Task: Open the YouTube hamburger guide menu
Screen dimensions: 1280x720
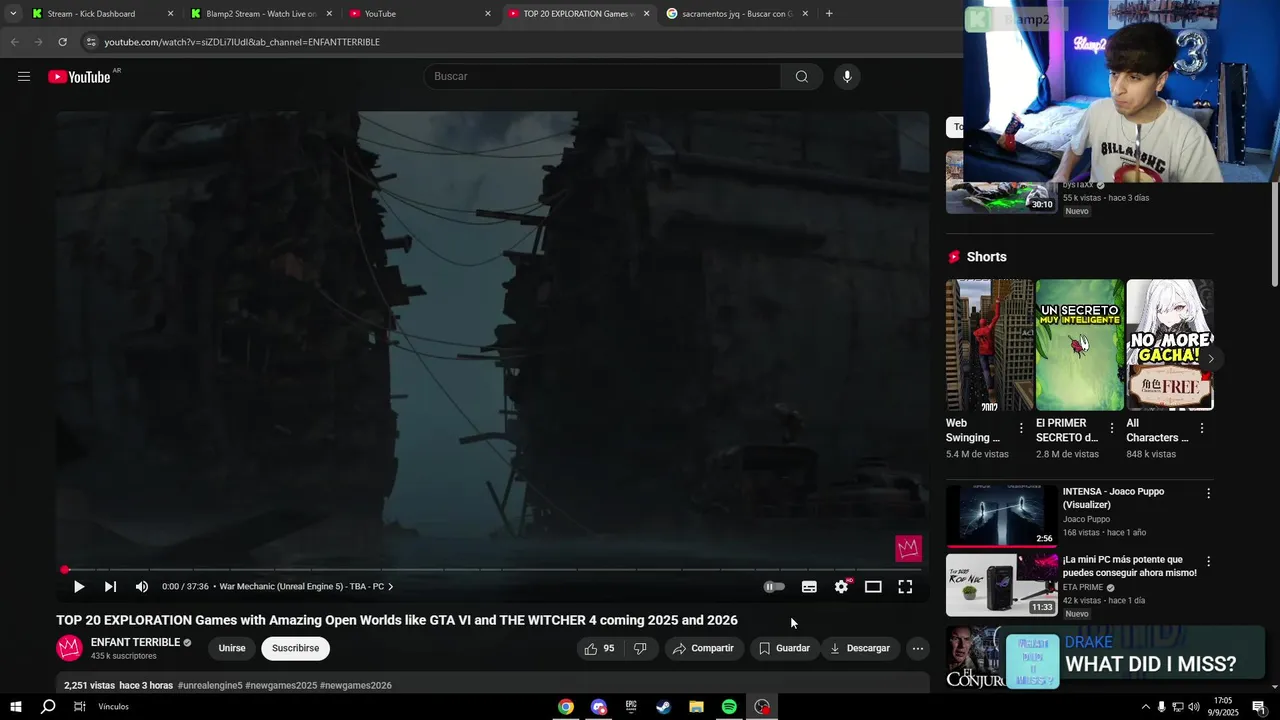Action: click(x=24, y=77)
